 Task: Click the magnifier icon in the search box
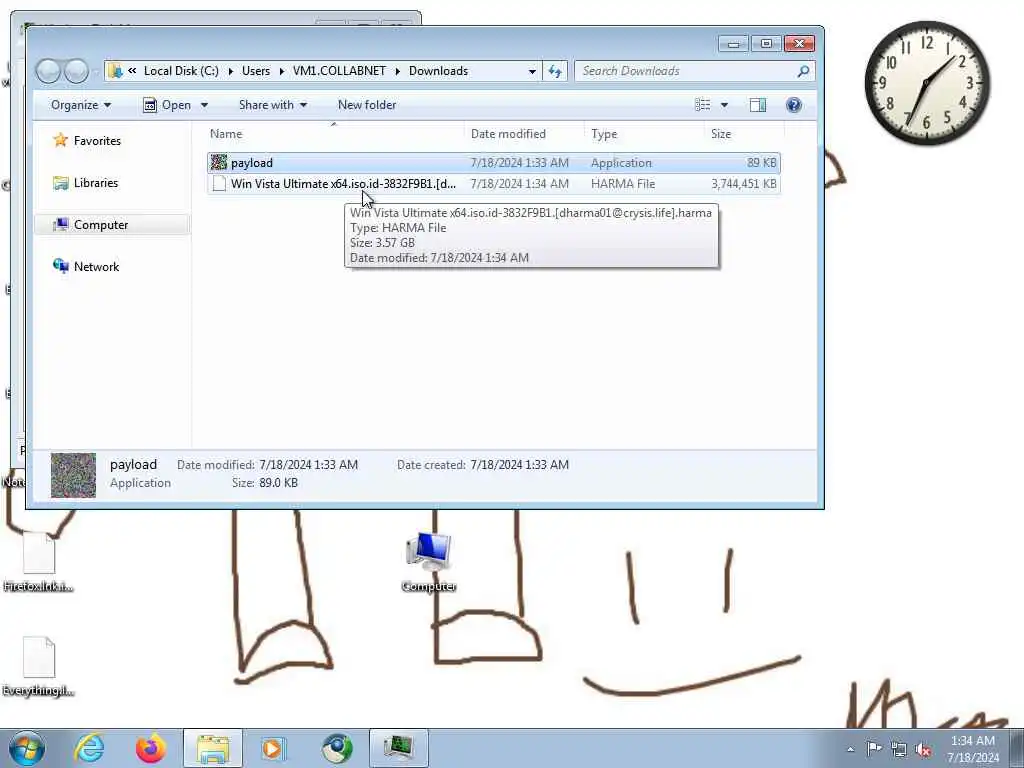(804, 71)
